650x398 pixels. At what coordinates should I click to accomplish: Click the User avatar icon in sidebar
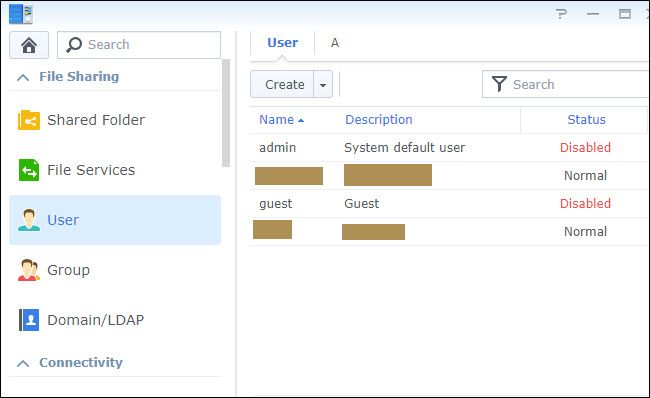[29, 220]
